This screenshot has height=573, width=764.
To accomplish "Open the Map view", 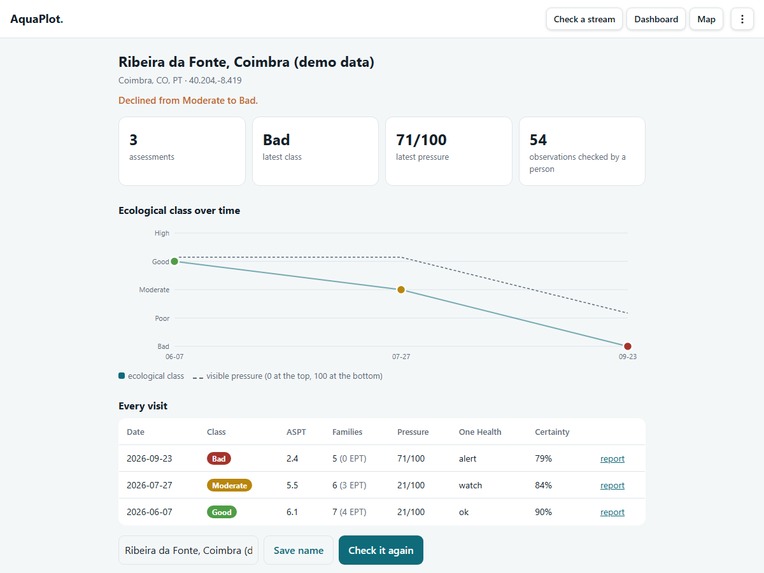I will 706,19.
